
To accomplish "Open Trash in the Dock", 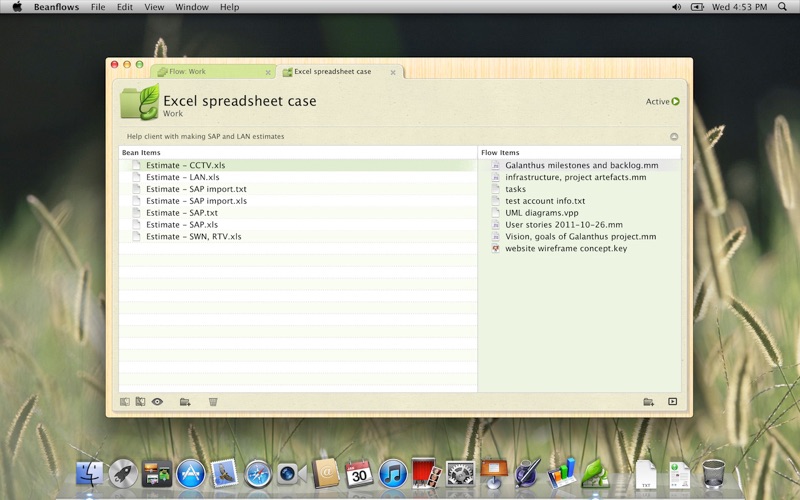I will pyautogui.click(x=714, y=474).
